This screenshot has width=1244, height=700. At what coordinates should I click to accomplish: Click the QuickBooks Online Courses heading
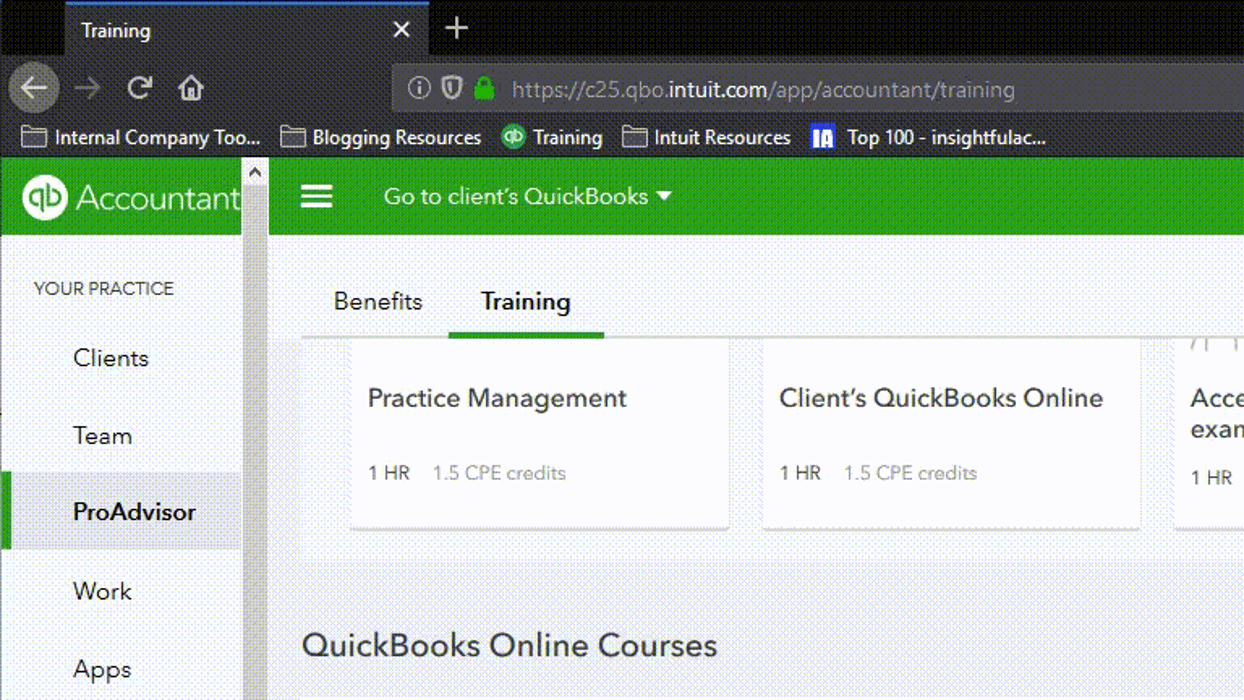point(509,645)
